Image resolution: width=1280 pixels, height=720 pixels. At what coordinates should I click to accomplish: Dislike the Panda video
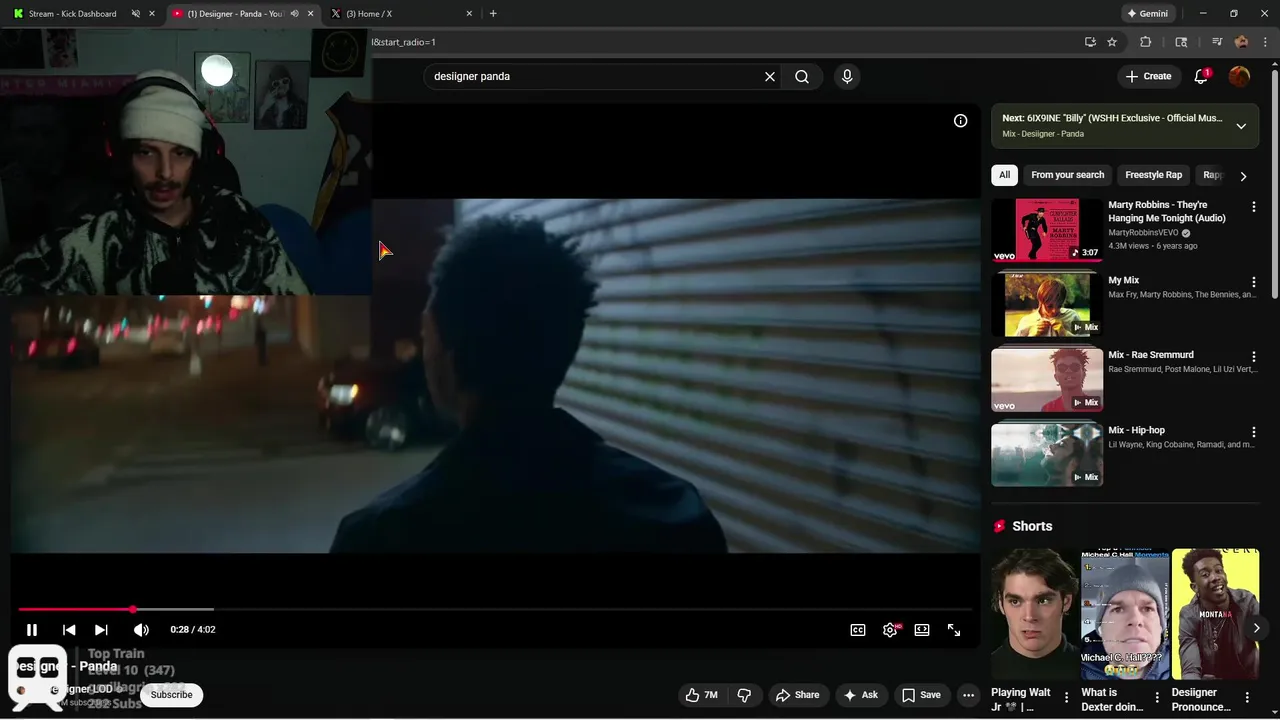pyautogui.click(x=744, y=695)
